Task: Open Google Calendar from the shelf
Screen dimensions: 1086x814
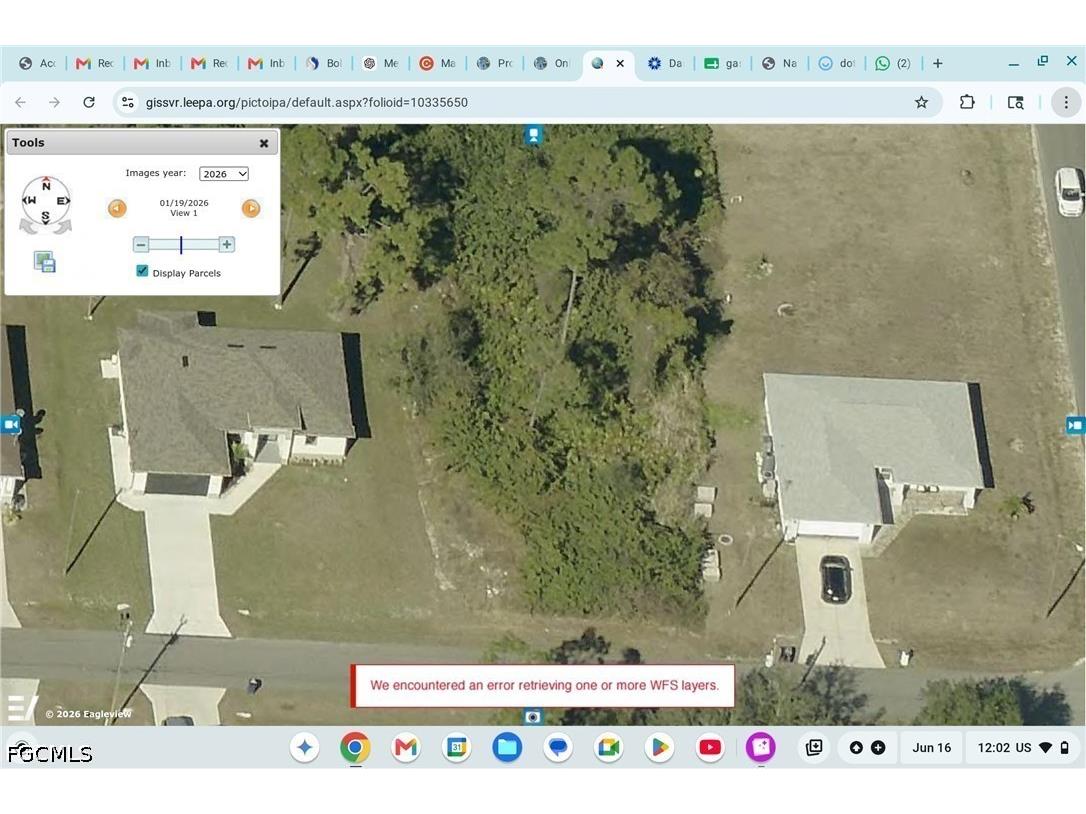Action: [456, 747]
